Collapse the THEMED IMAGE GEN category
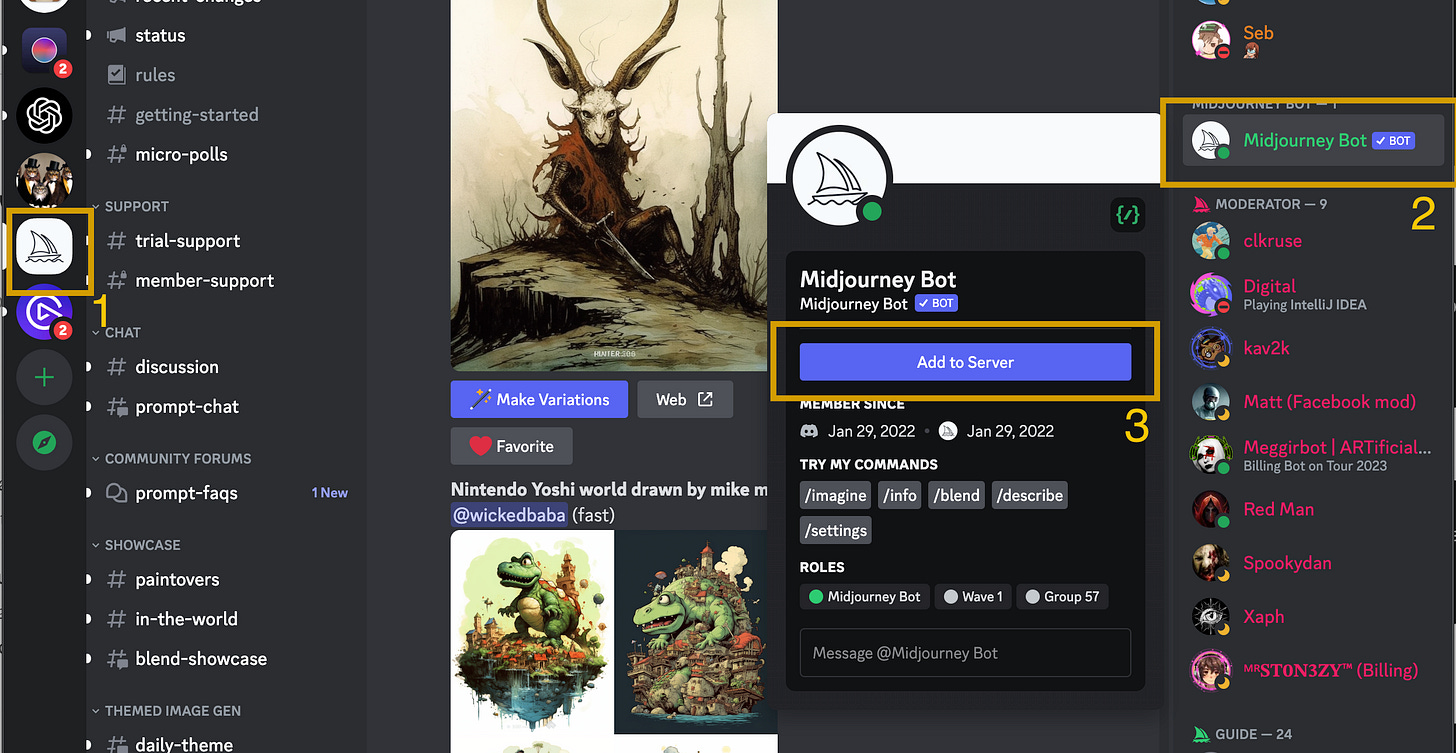Viewport: 1456px width, 753px height. pyautogui.click(x=165, y=711)
